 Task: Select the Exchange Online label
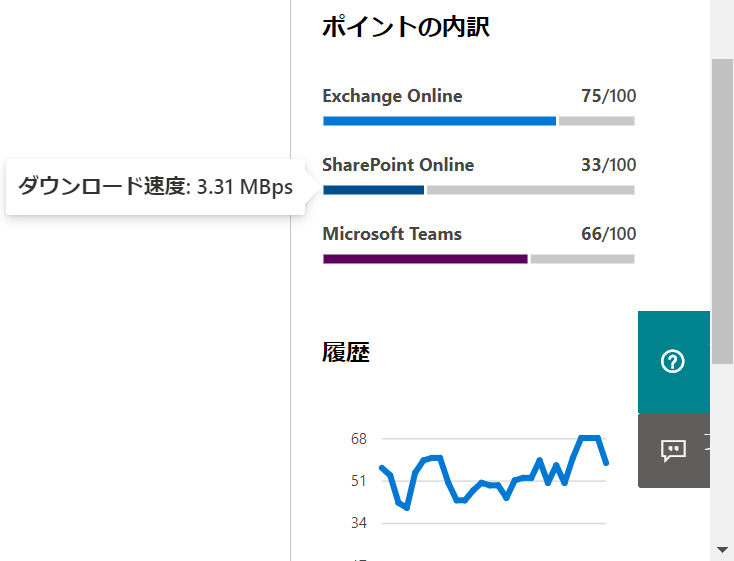coord(392,96)
